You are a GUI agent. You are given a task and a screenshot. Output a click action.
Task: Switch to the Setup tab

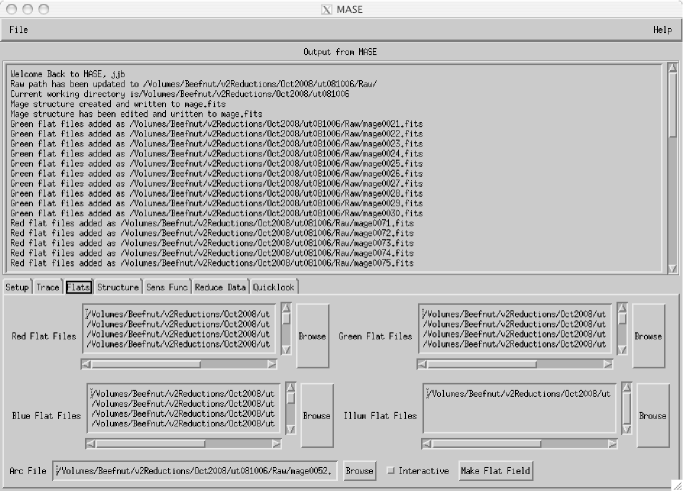pos(17,287)
